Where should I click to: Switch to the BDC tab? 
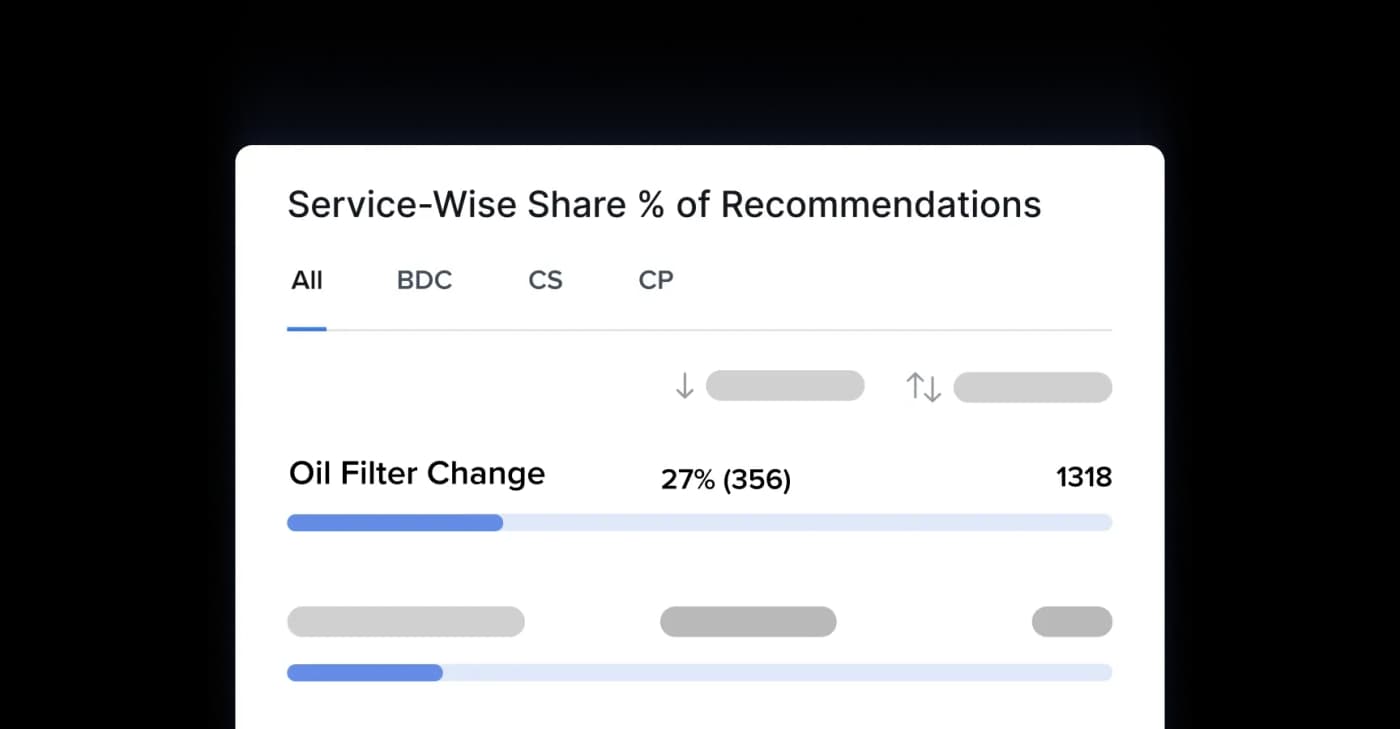pyautogui.click(x=424, y=280)
